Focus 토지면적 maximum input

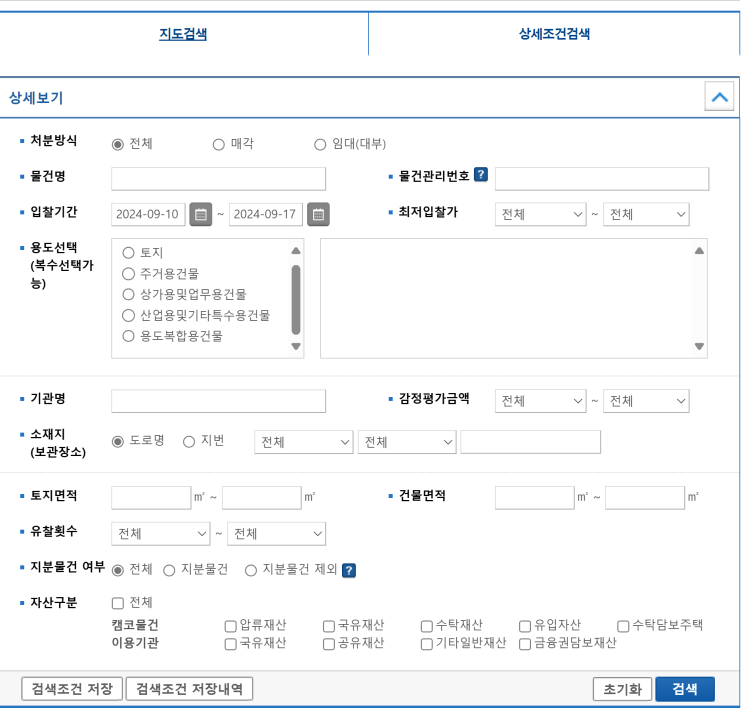point(262,498)
